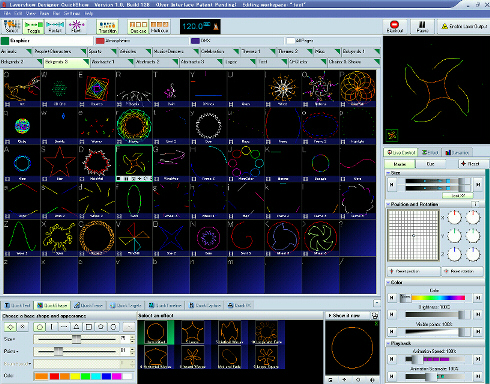Switch to the Live Control tab

(401, 153)
